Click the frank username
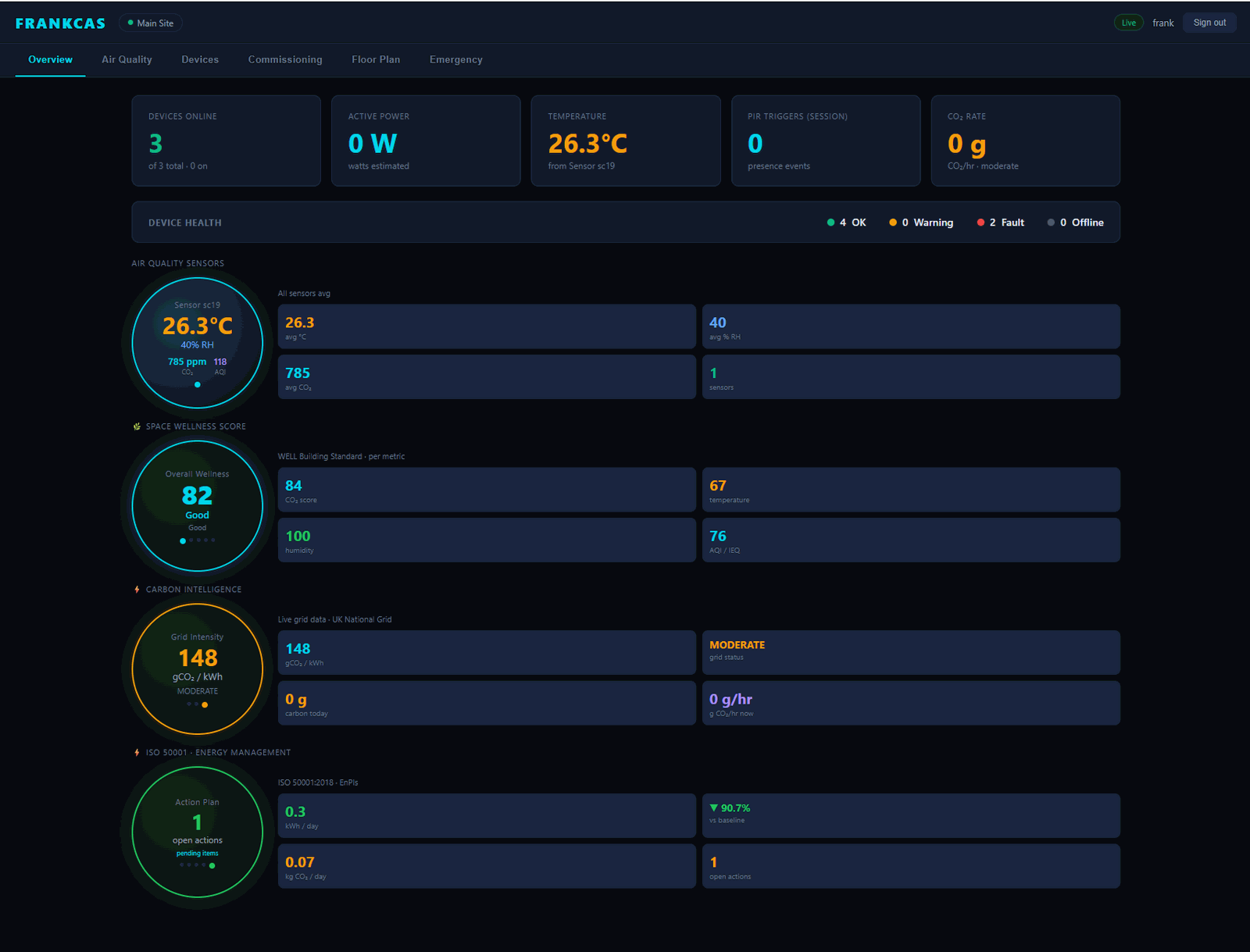 click(1162, 23)
